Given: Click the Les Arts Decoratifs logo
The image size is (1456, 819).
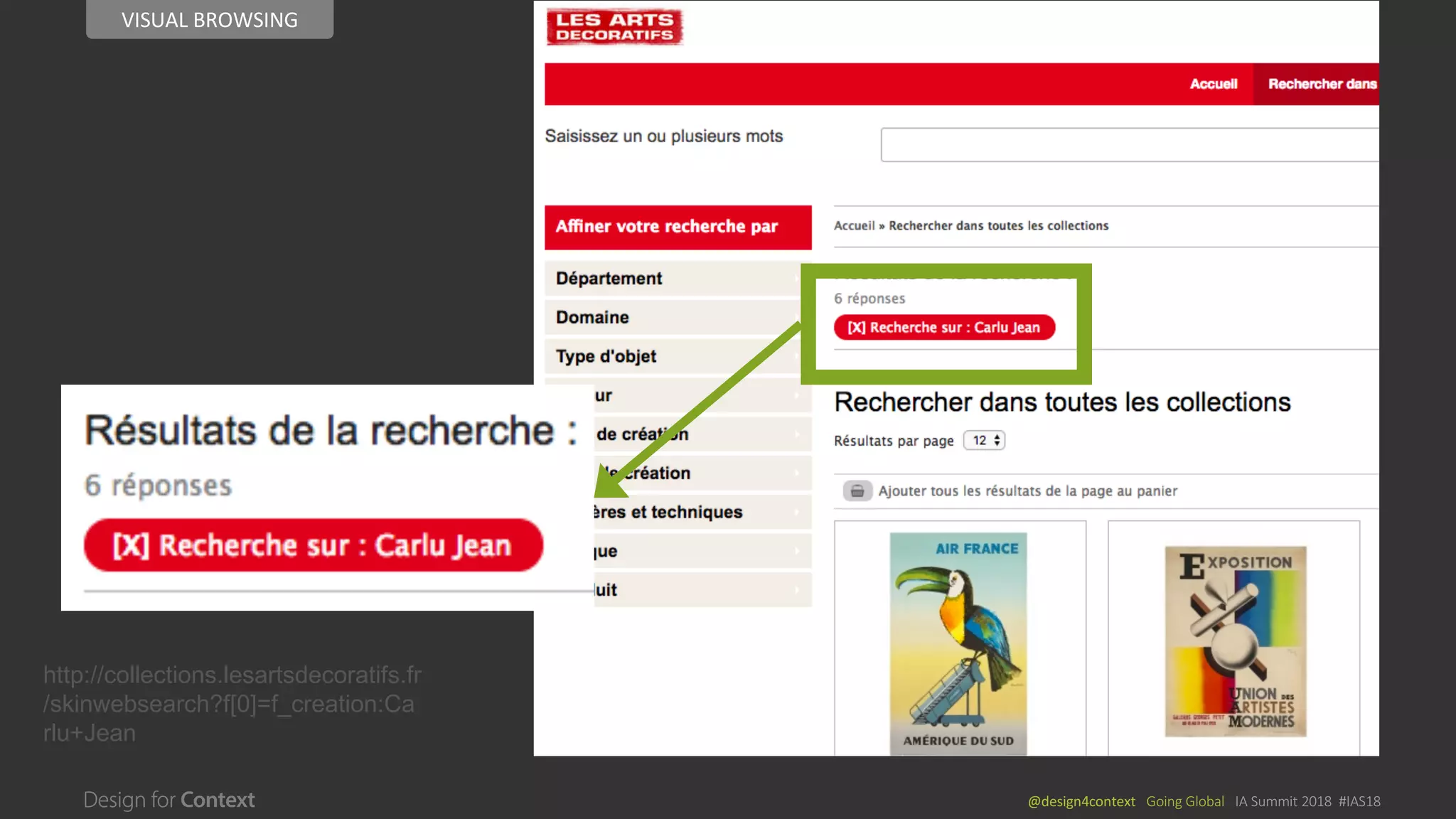Looking at the screenshot, I should [x=614, y=27].
